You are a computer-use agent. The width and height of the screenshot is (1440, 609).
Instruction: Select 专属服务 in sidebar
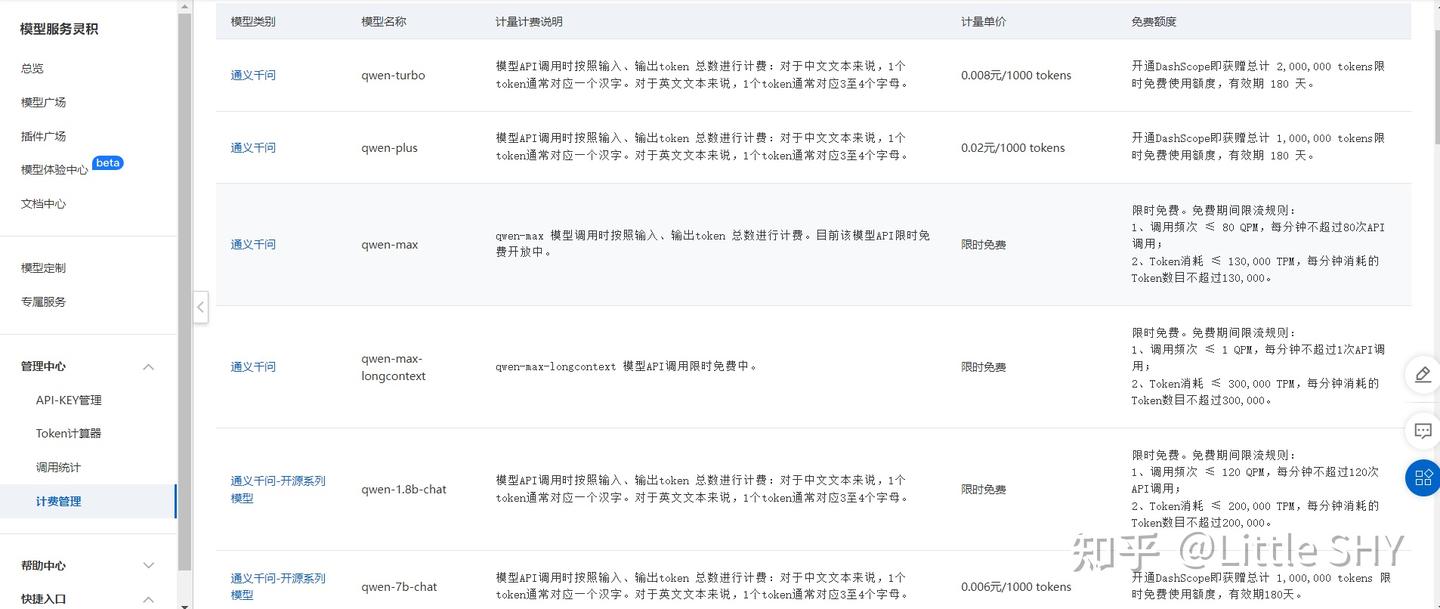click(43, 302)
